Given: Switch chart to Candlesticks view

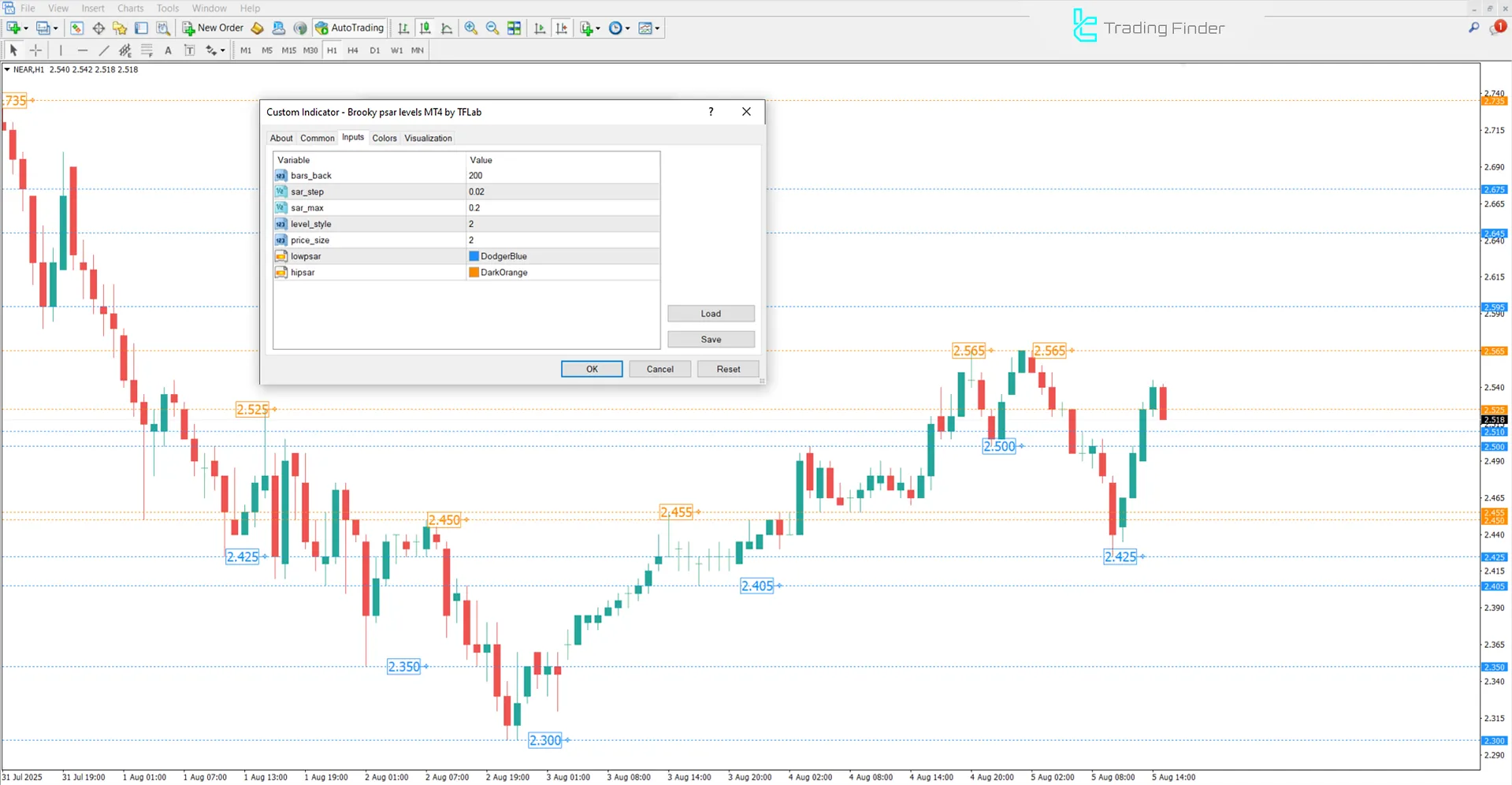Looking at the screenshot, I should (x=425, y=28).
